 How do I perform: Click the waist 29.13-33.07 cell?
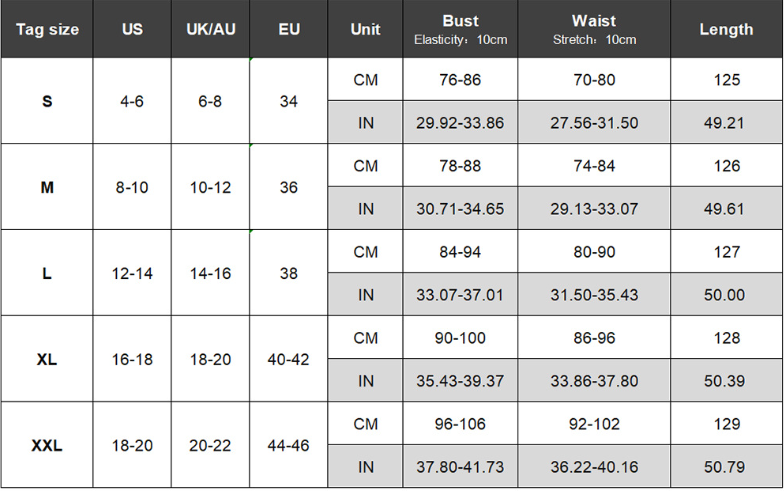(594, 208)
